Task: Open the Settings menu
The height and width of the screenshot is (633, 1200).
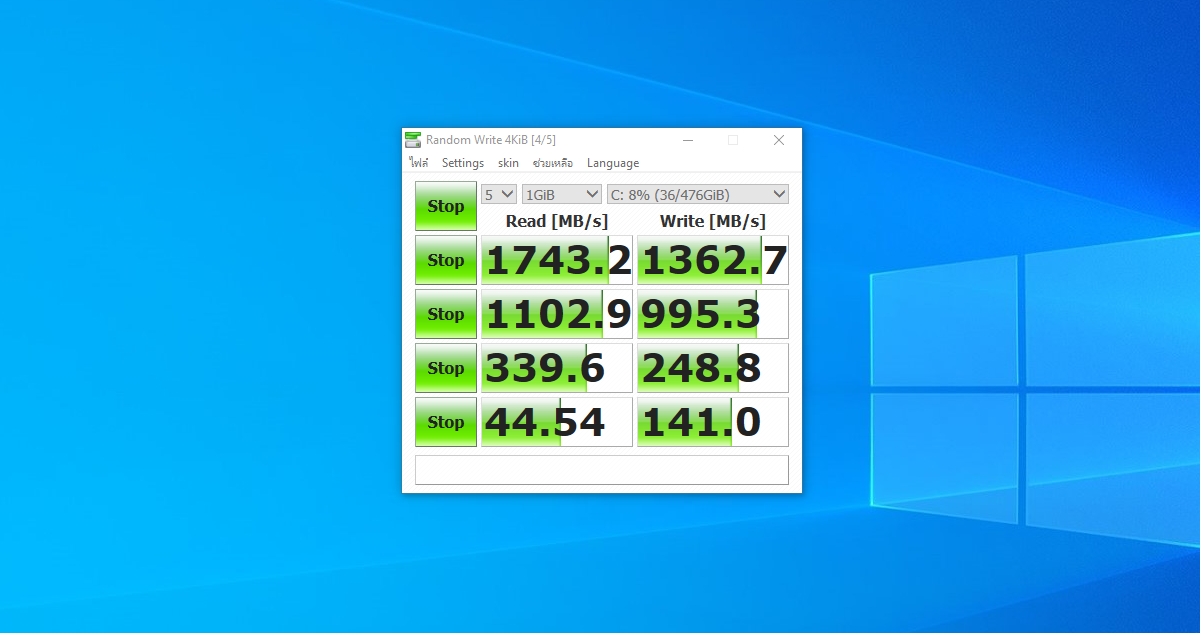Action: (x=463, y=163)
